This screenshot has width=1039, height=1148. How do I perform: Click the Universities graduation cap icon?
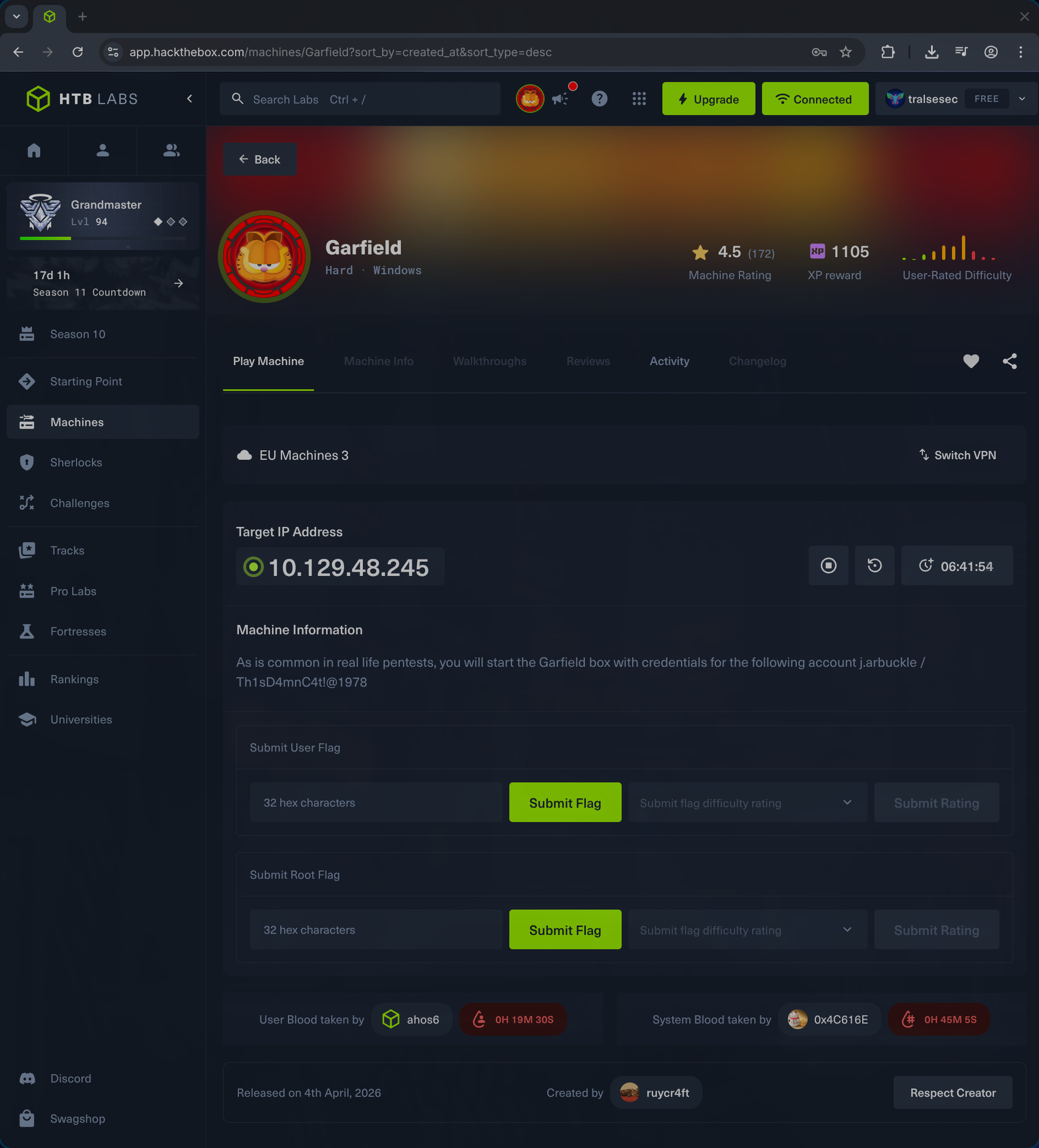(x=27, y=719)
